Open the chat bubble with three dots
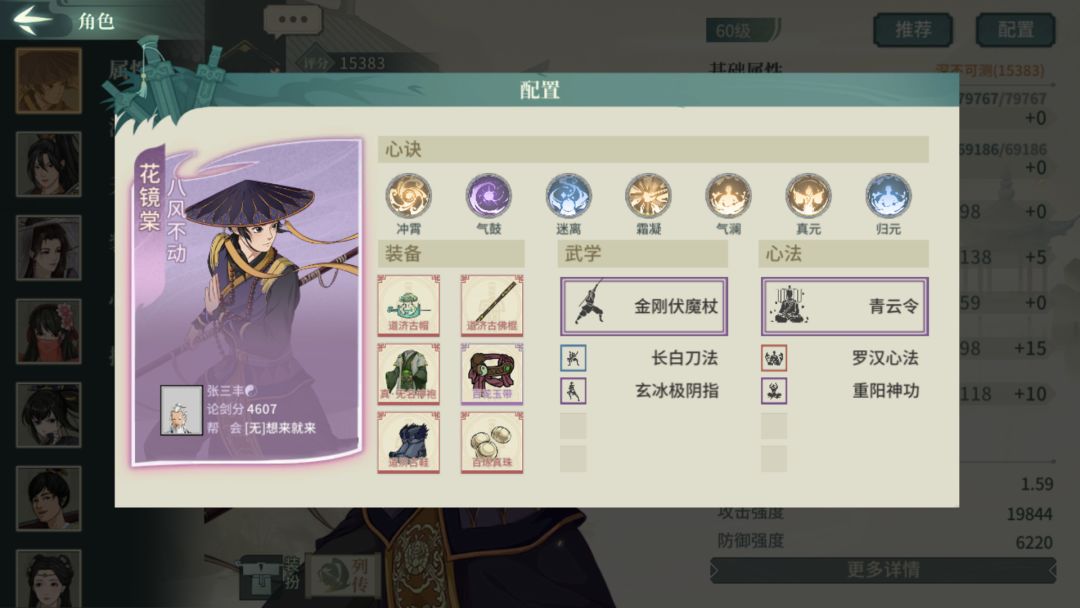The width and height of the screenshot is (1080, 608). pyautogui.click(x=293, y=21)
